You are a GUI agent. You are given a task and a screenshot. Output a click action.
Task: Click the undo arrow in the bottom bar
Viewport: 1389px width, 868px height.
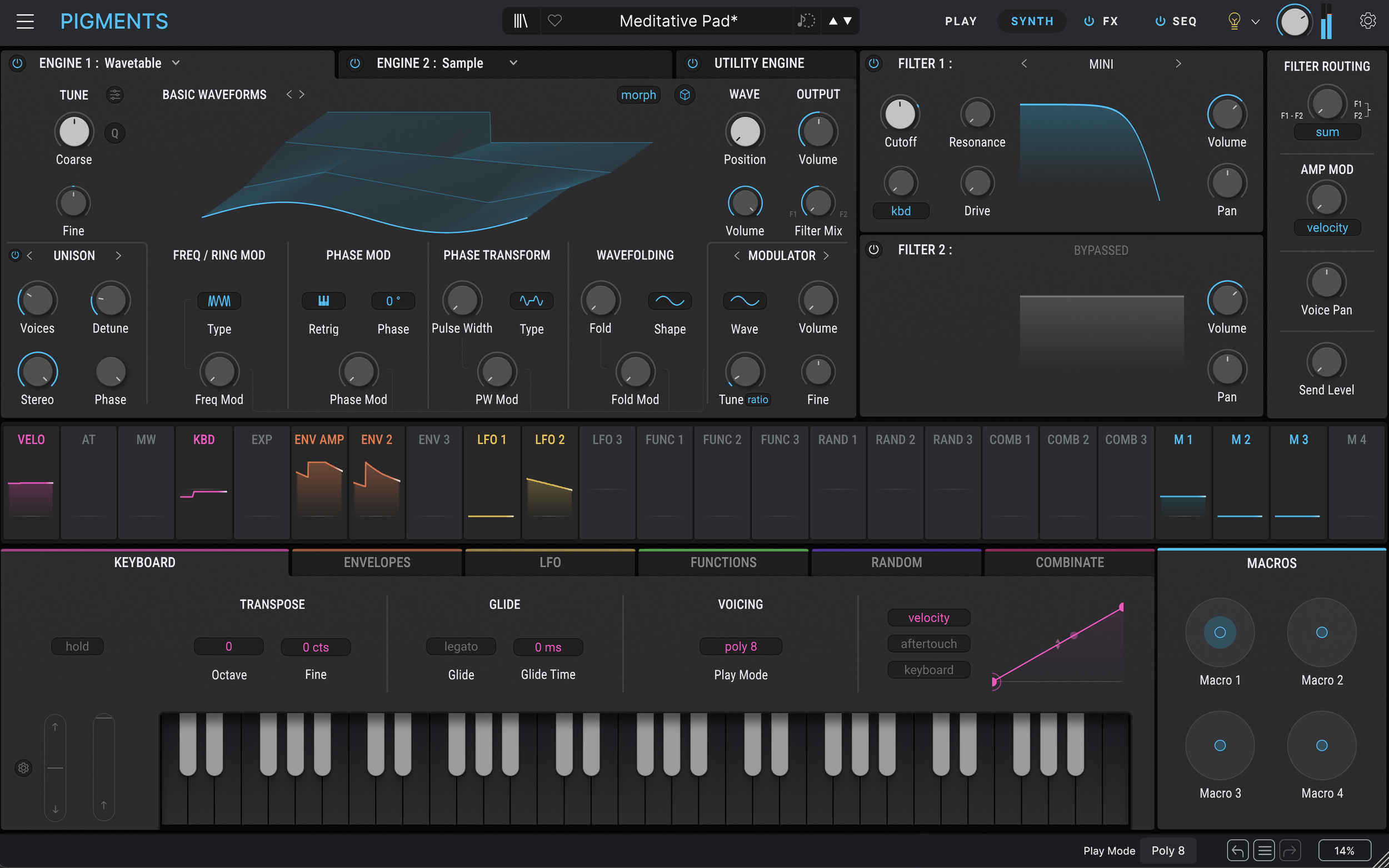1237,850
